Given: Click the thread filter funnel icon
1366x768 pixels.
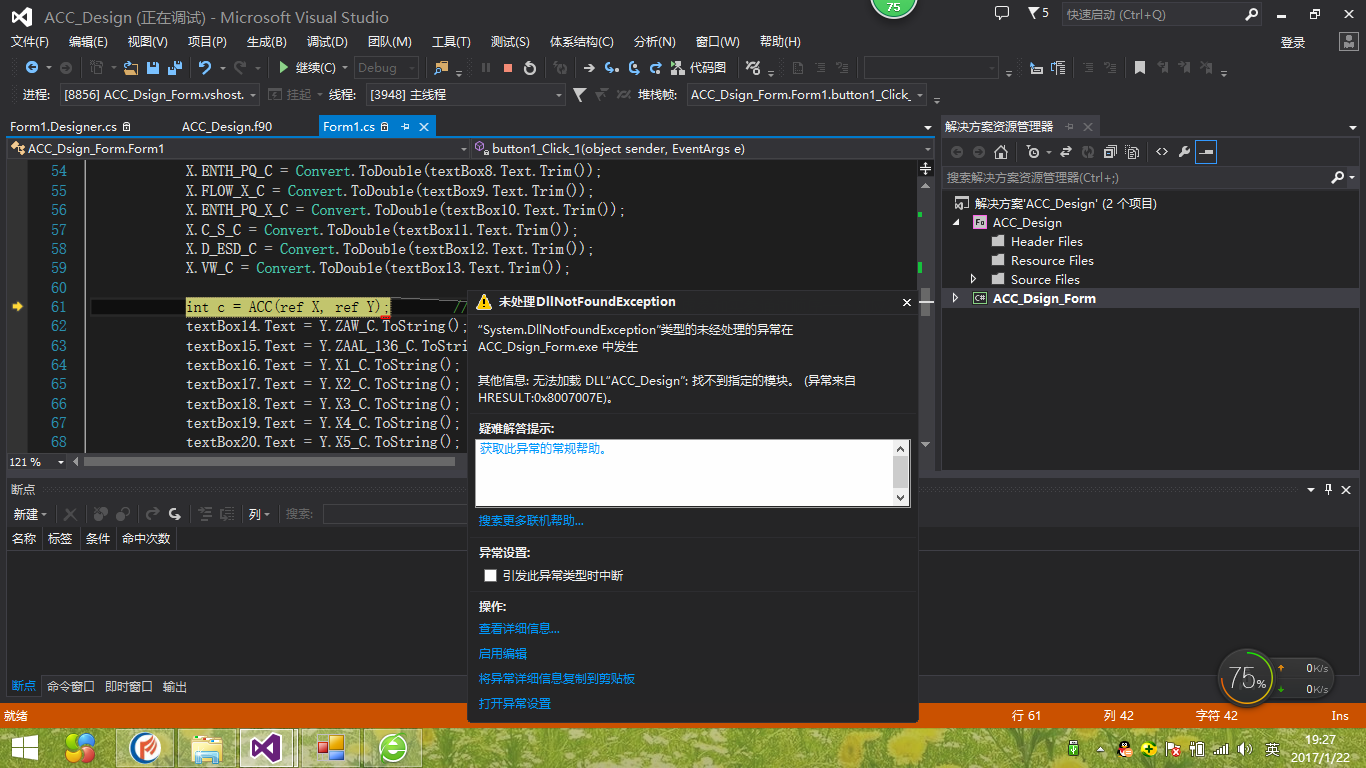Looking at the screenshot, I should (579, 95).
